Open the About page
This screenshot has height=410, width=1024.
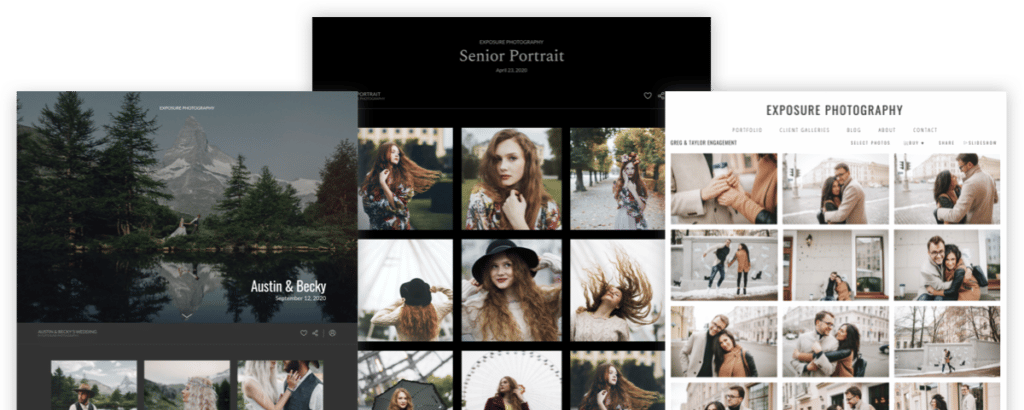point(887,130)
